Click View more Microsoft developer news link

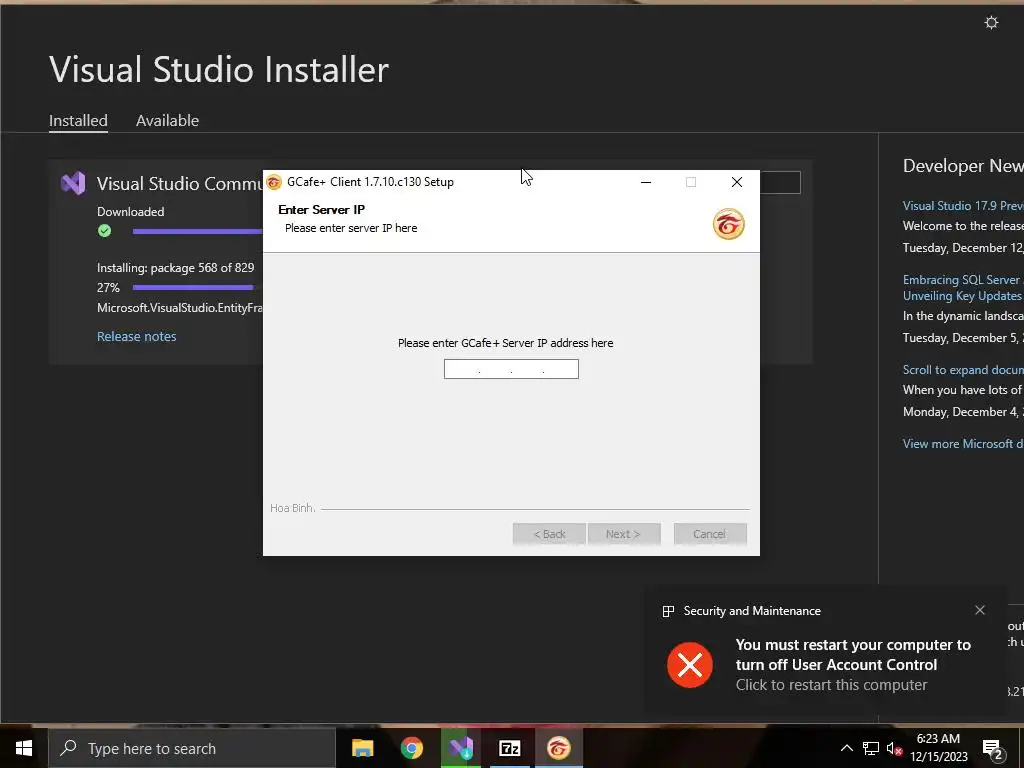pyautogui.click(x=963, y=444)
